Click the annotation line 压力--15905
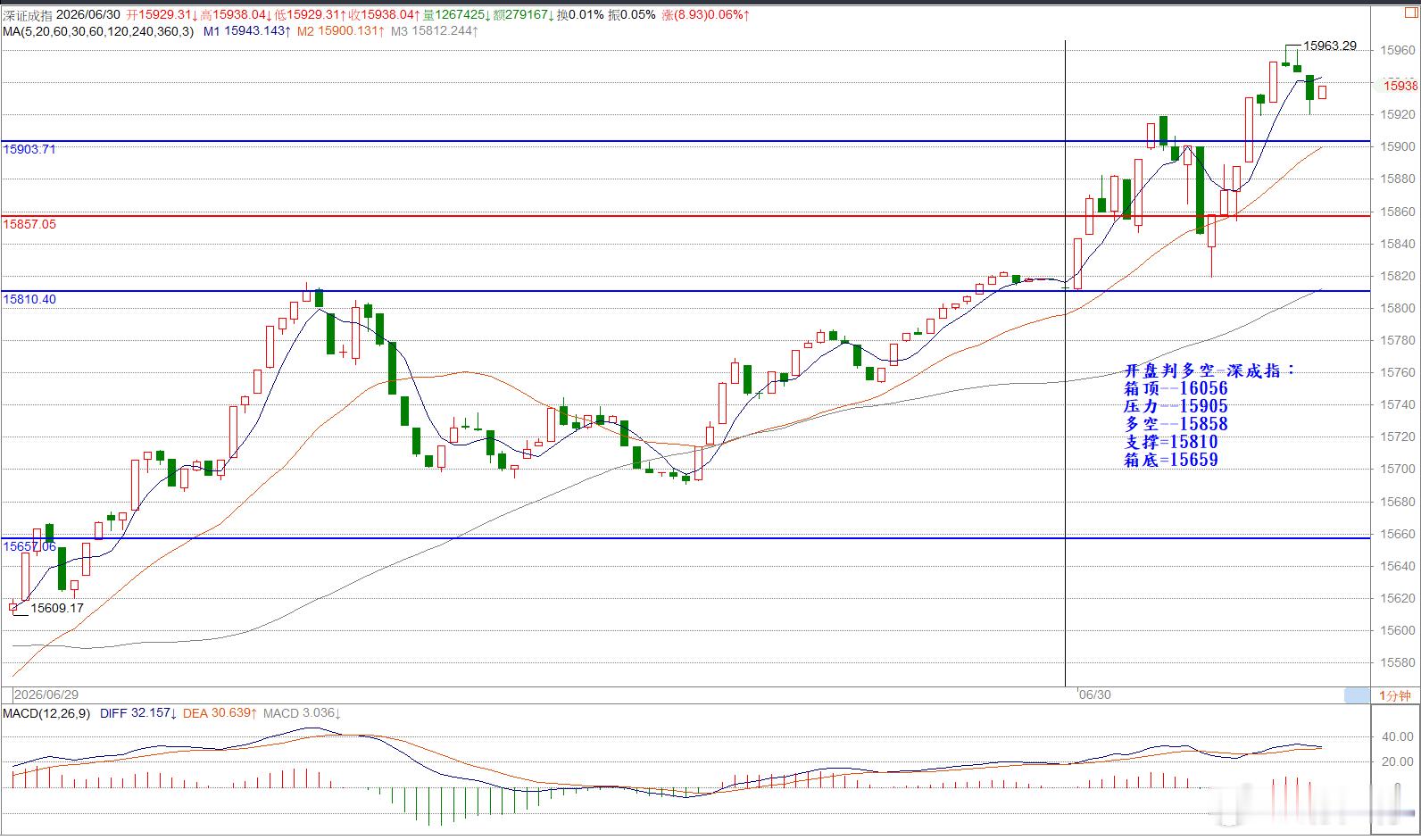1421x840 pixels. tap(1176, 406)
